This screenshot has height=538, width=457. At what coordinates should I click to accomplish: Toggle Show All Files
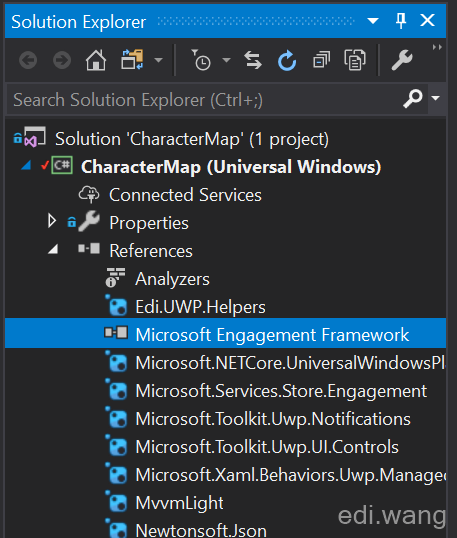[355, 60]
